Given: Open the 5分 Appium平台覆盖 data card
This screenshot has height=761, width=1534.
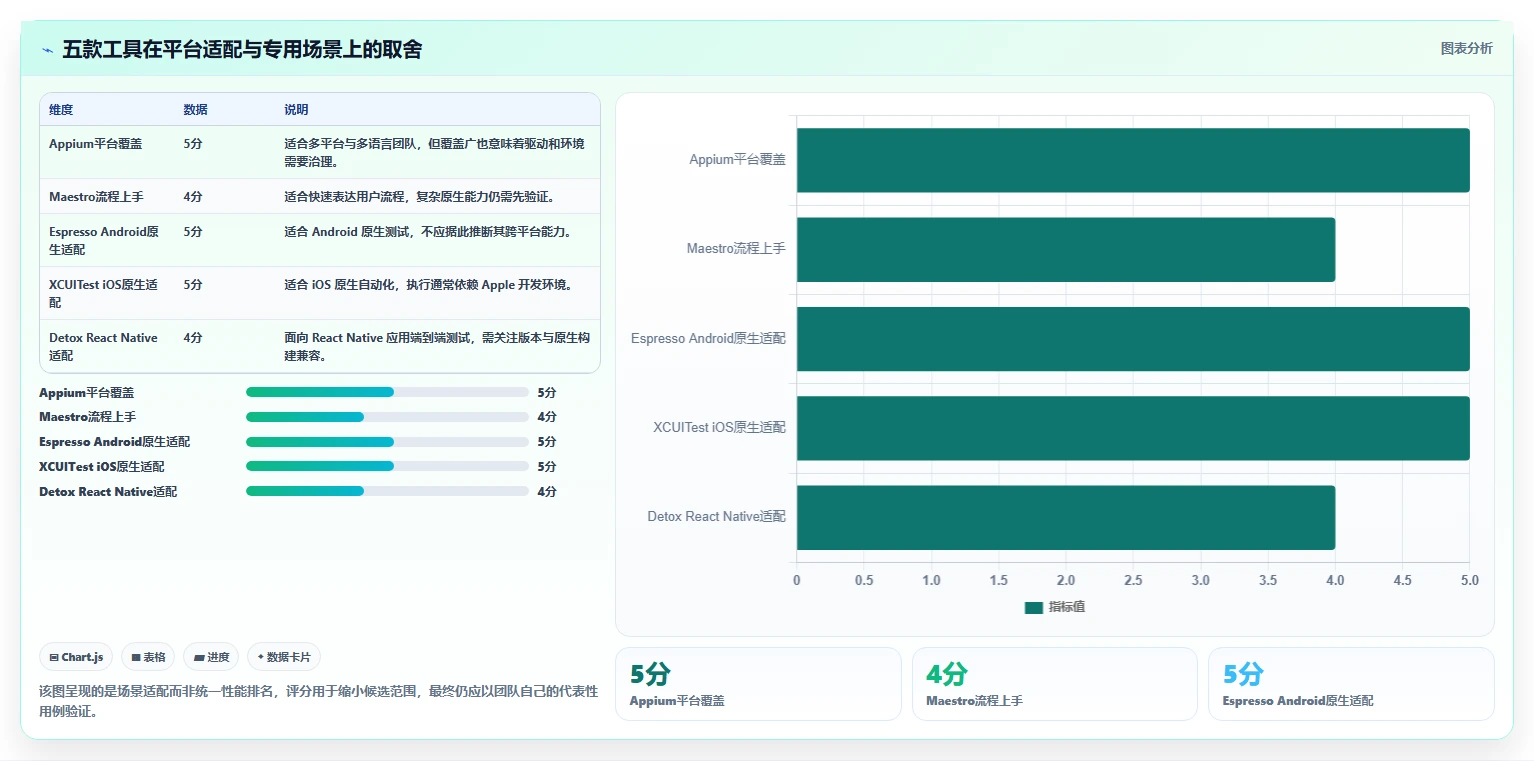Looking at the screenshot, I should pos(758,684).
